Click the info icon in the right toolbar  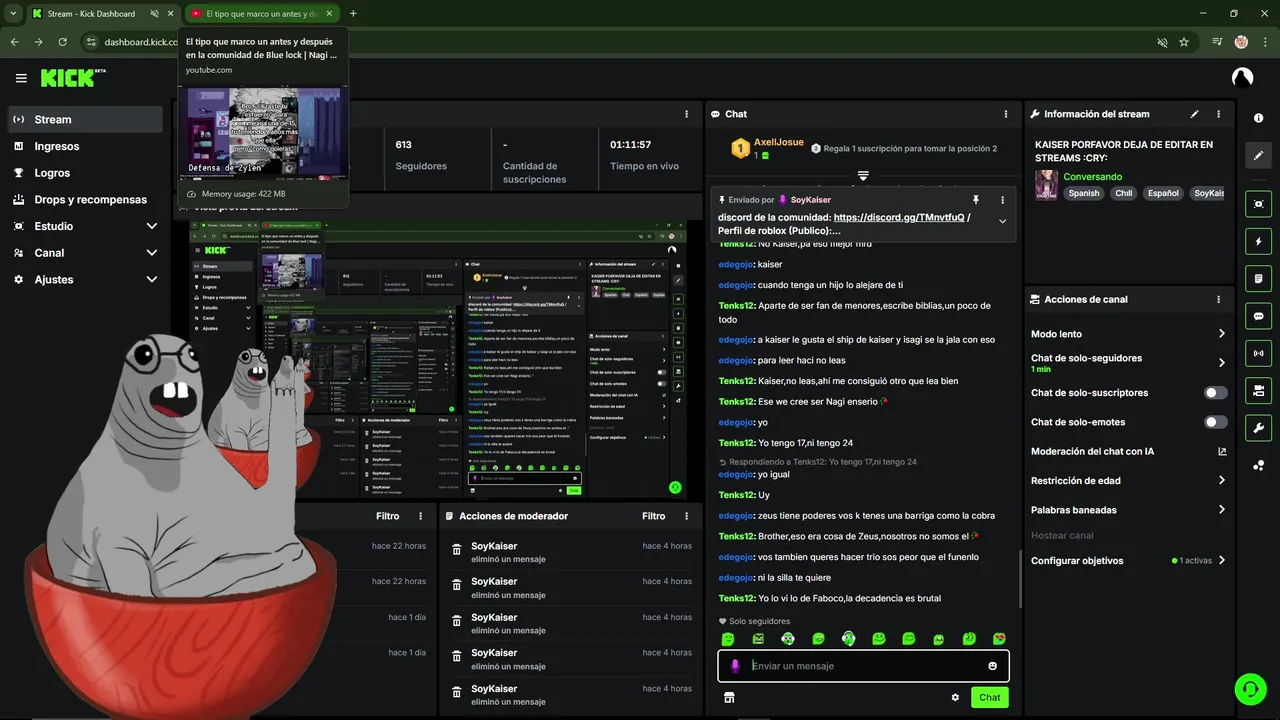click(1258, 118)
